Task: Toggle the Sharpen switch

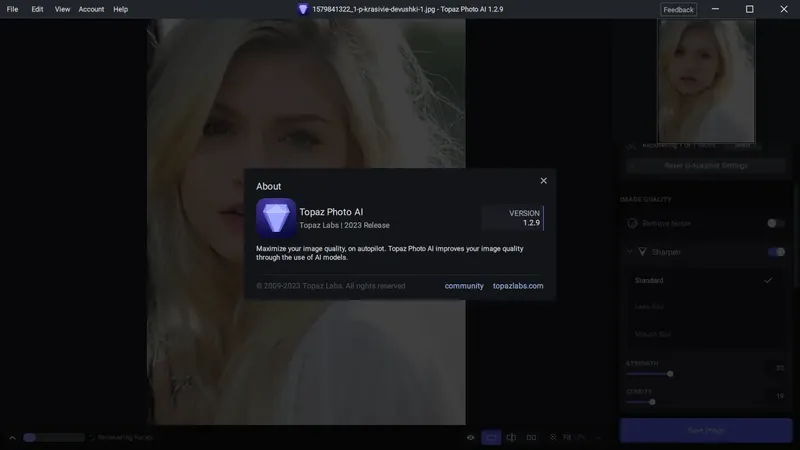Action: click(x=777, y=252)
